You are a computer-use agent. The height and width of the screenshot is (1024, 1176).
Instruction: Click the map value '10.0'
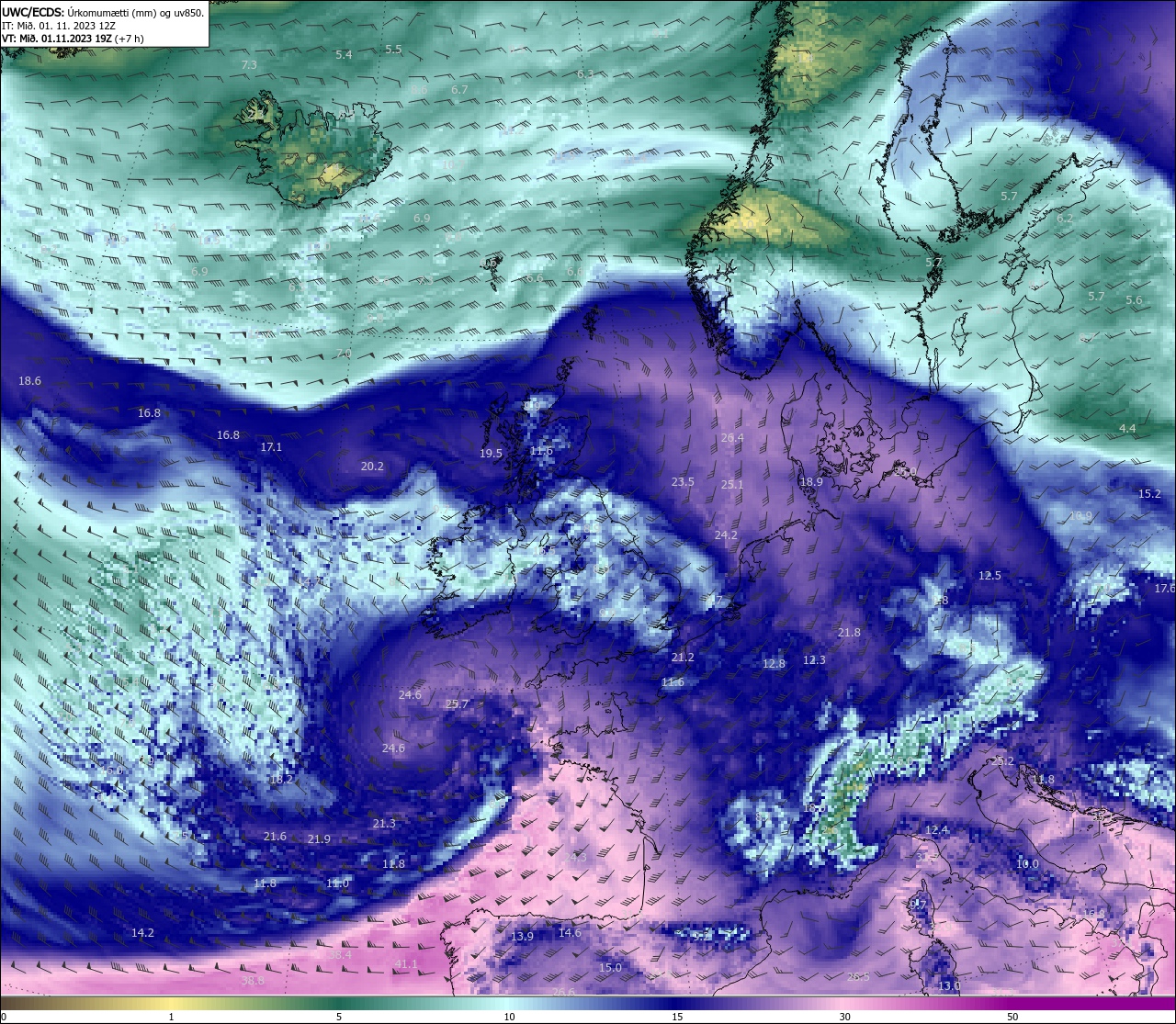click(x=1027, y=864)
